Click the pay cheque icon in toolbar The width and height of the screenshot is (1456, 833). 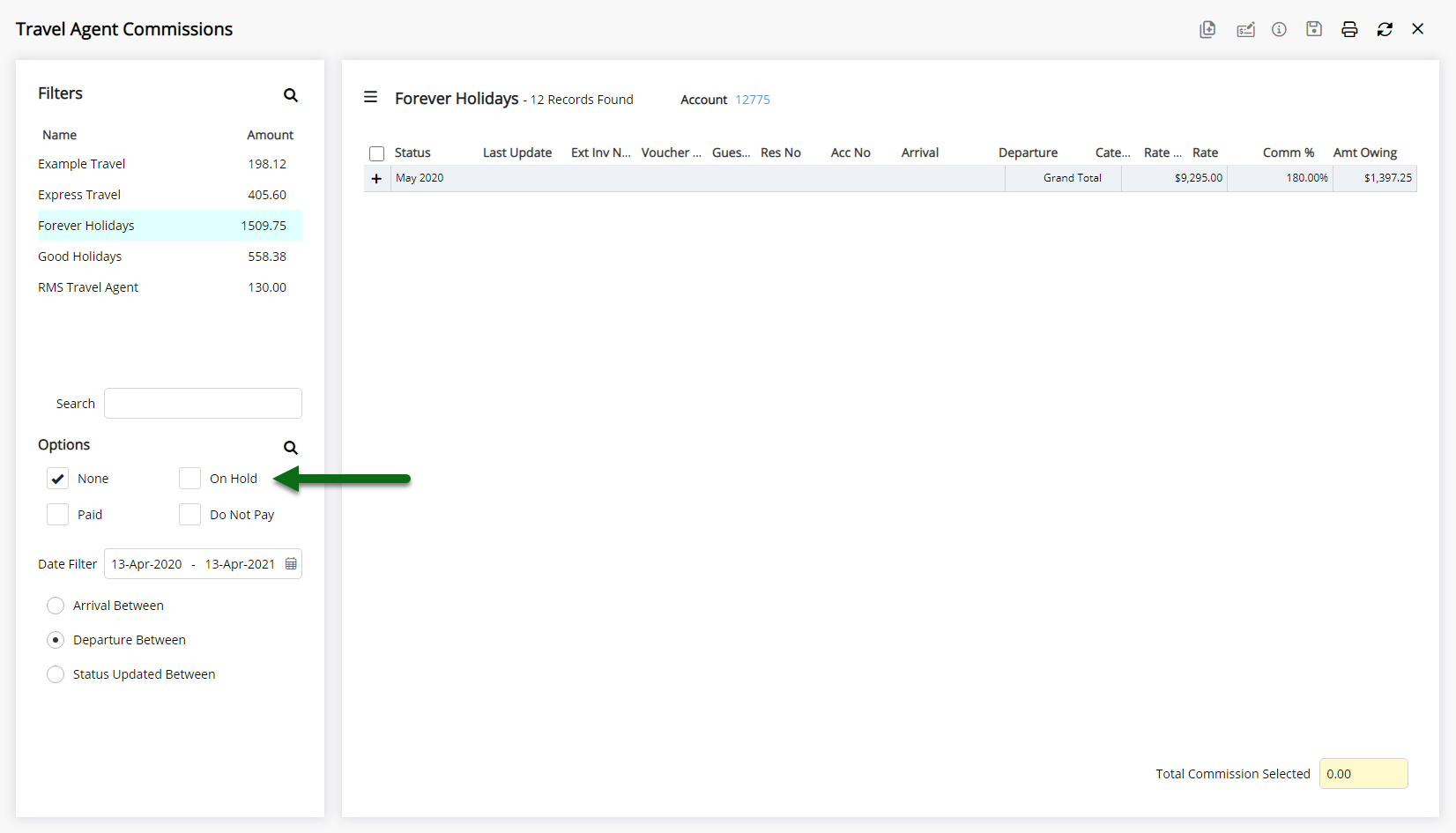(1245, 30)
